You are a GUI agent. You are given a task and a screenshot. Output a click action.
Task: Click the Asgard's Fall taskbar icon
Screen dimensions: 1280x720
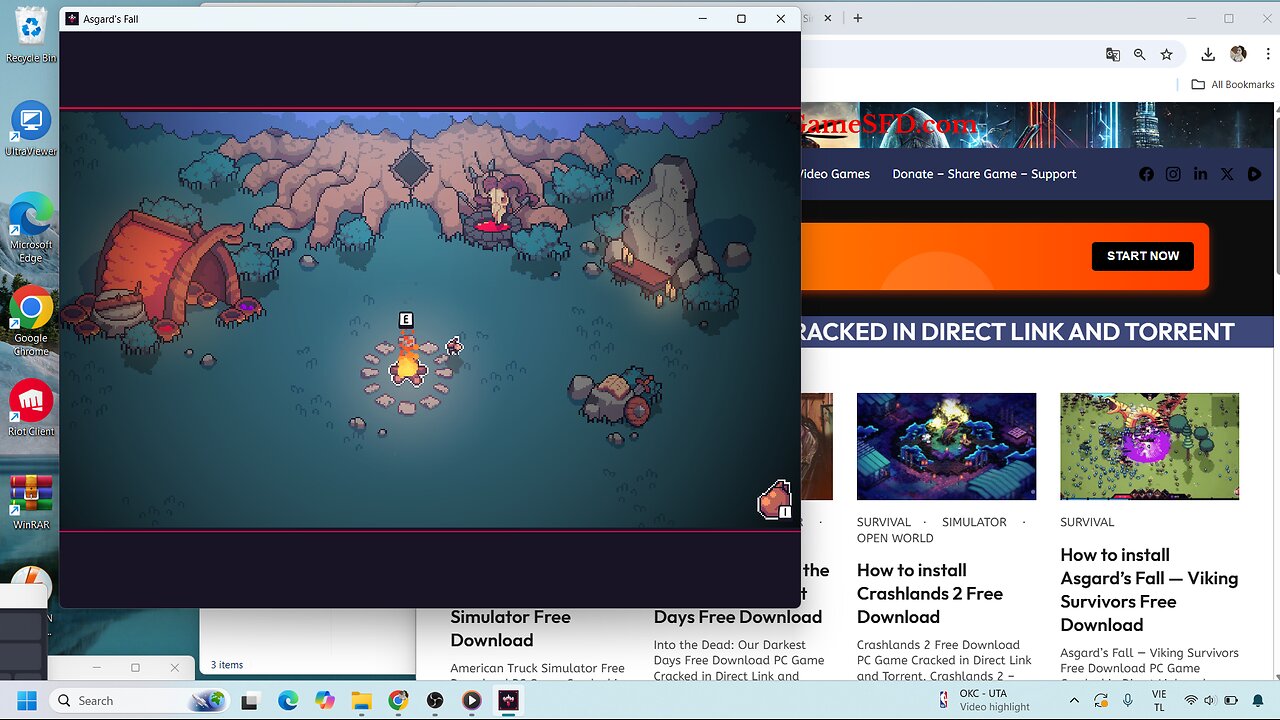pyautogui.click(x=508, y=701)
